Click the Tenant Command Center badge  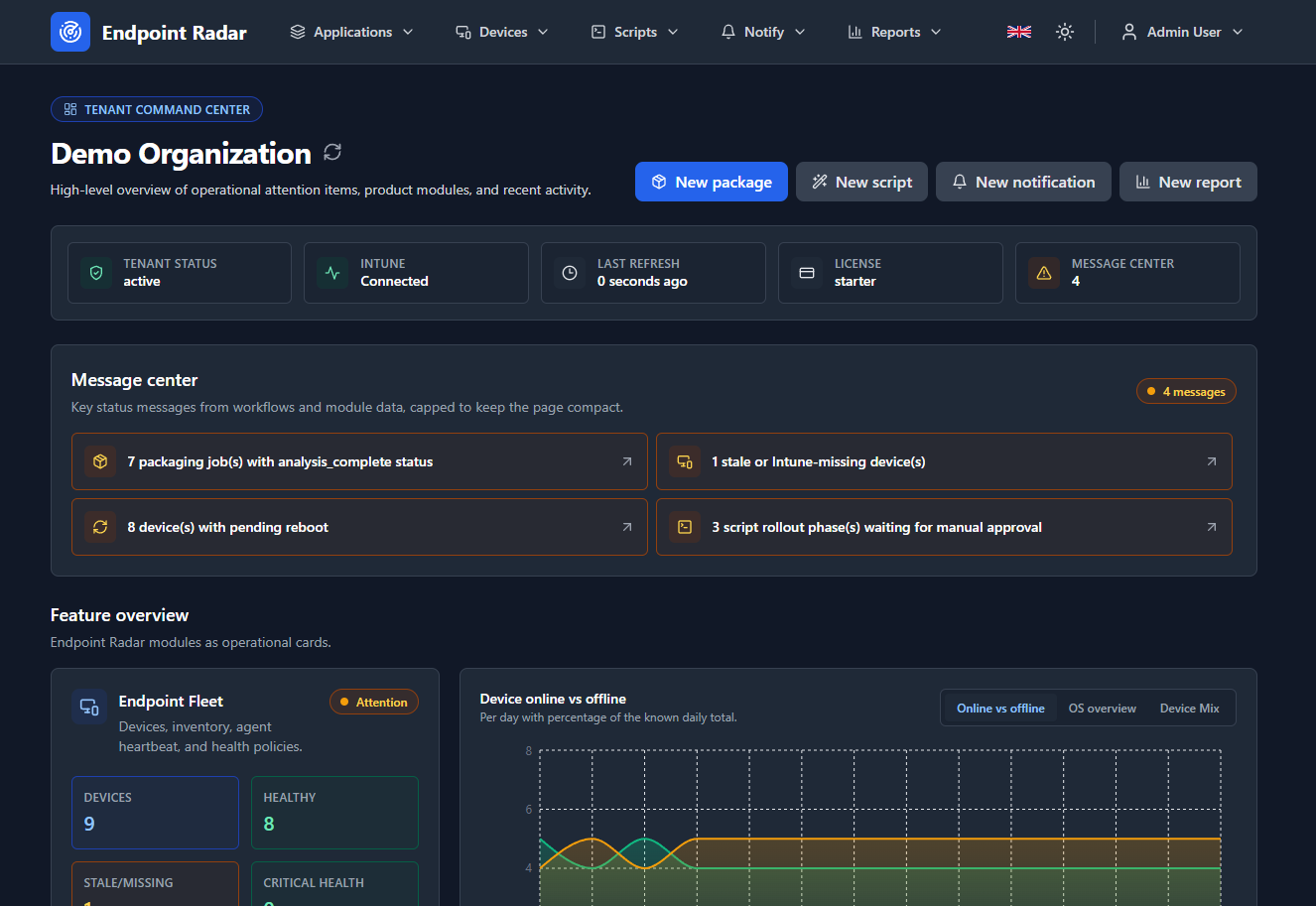157,109
